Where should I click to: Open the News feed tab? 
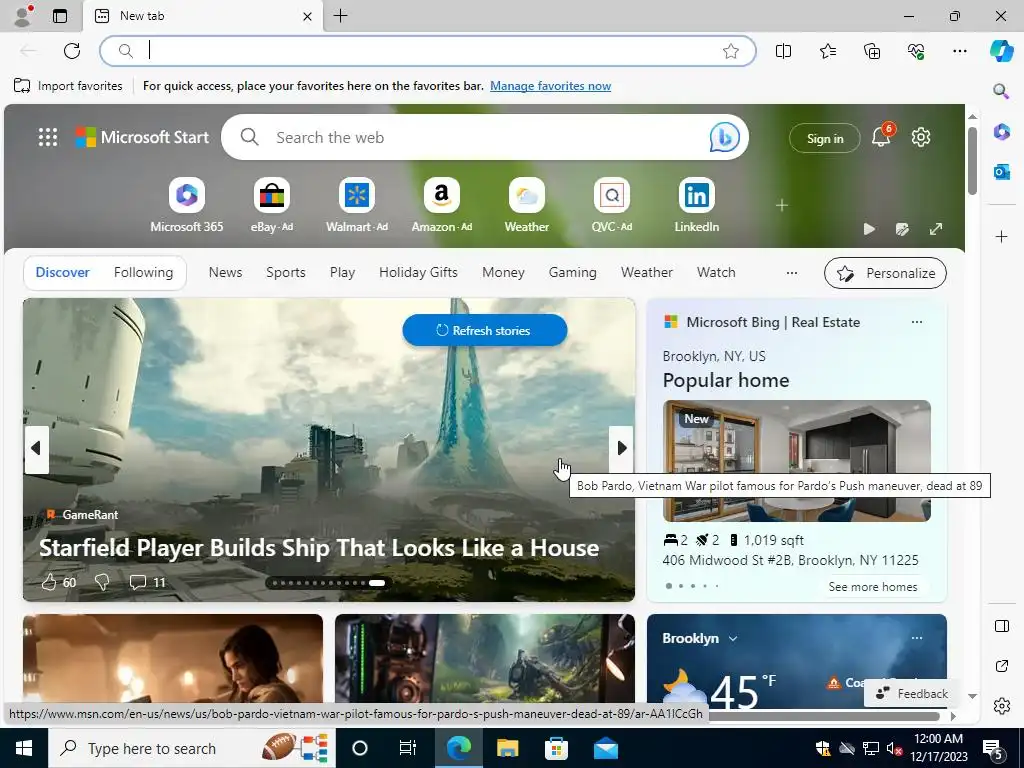tap(225, 272)
